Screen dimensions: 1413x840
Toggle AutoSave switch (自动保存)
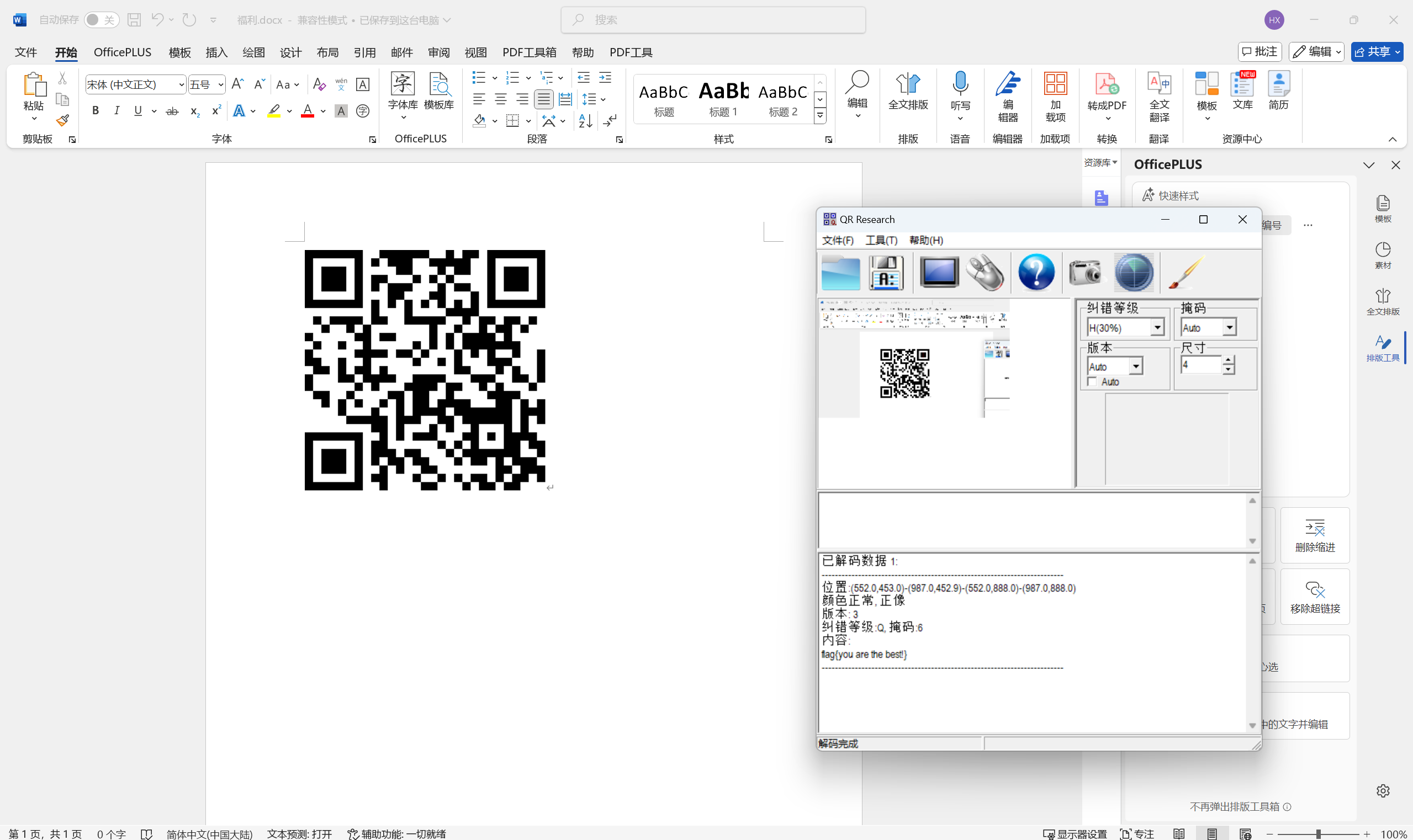point(102,20)
